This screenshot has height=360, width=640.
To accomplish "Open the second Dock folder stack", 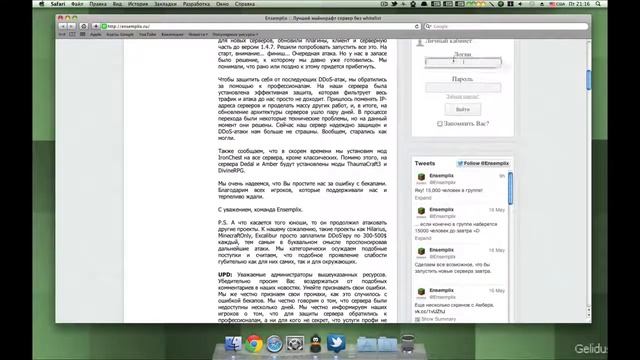I will click(387, 344).
